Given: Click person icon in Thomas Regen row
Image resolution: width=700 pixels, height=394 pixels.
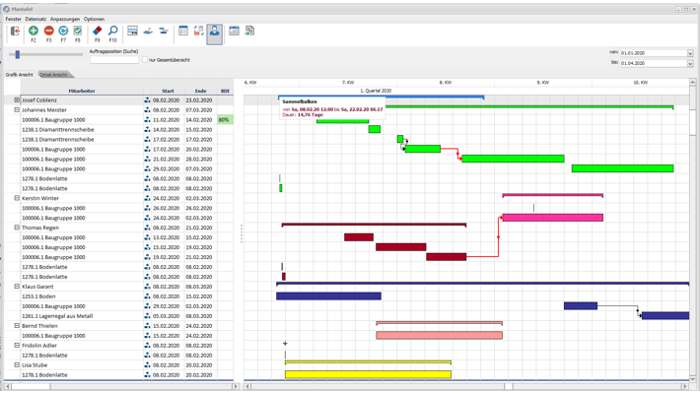Looking at the screenshot, I should point(147,228).
